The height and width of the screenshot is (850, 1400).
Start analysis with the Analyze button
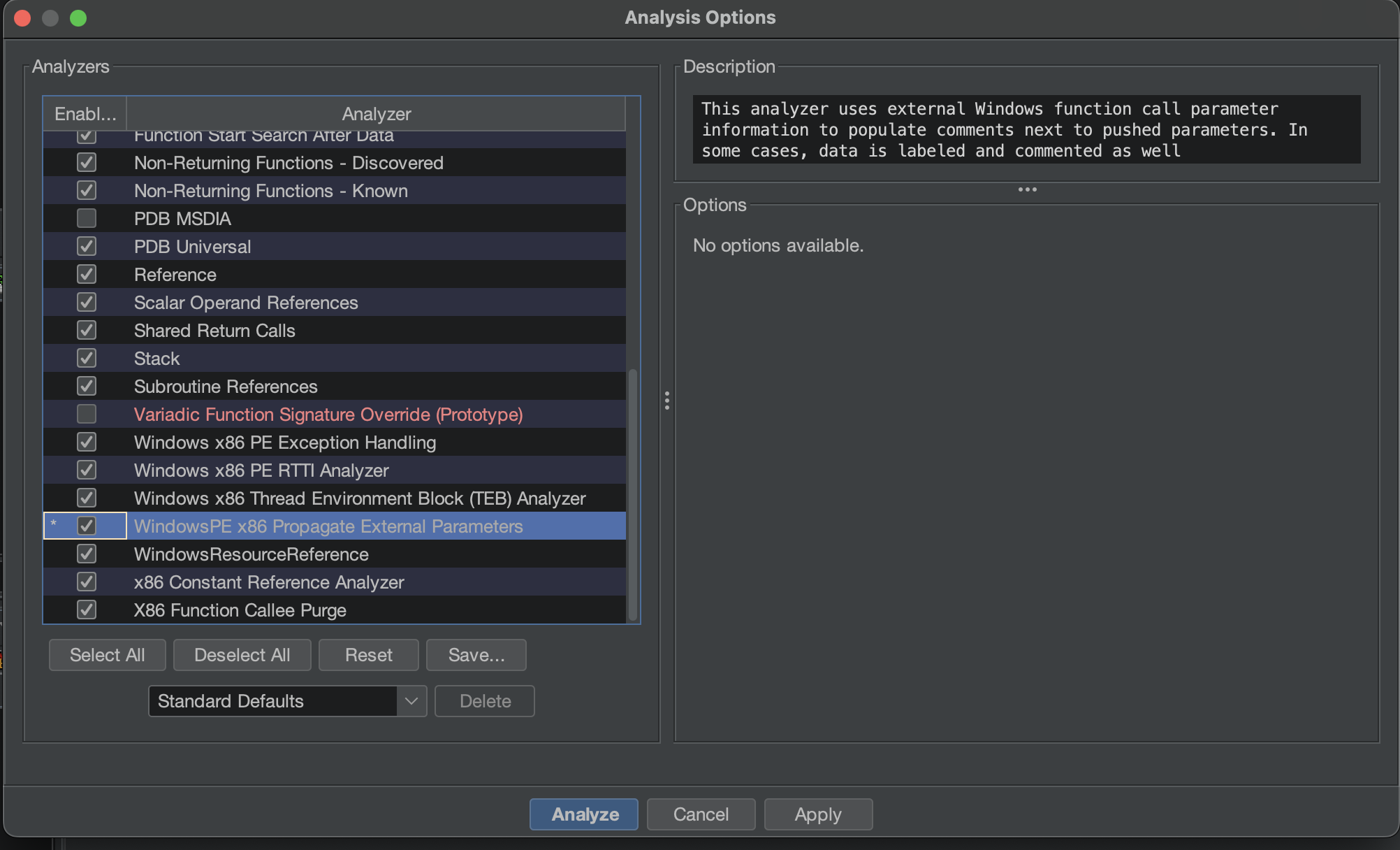coord(584,814)
